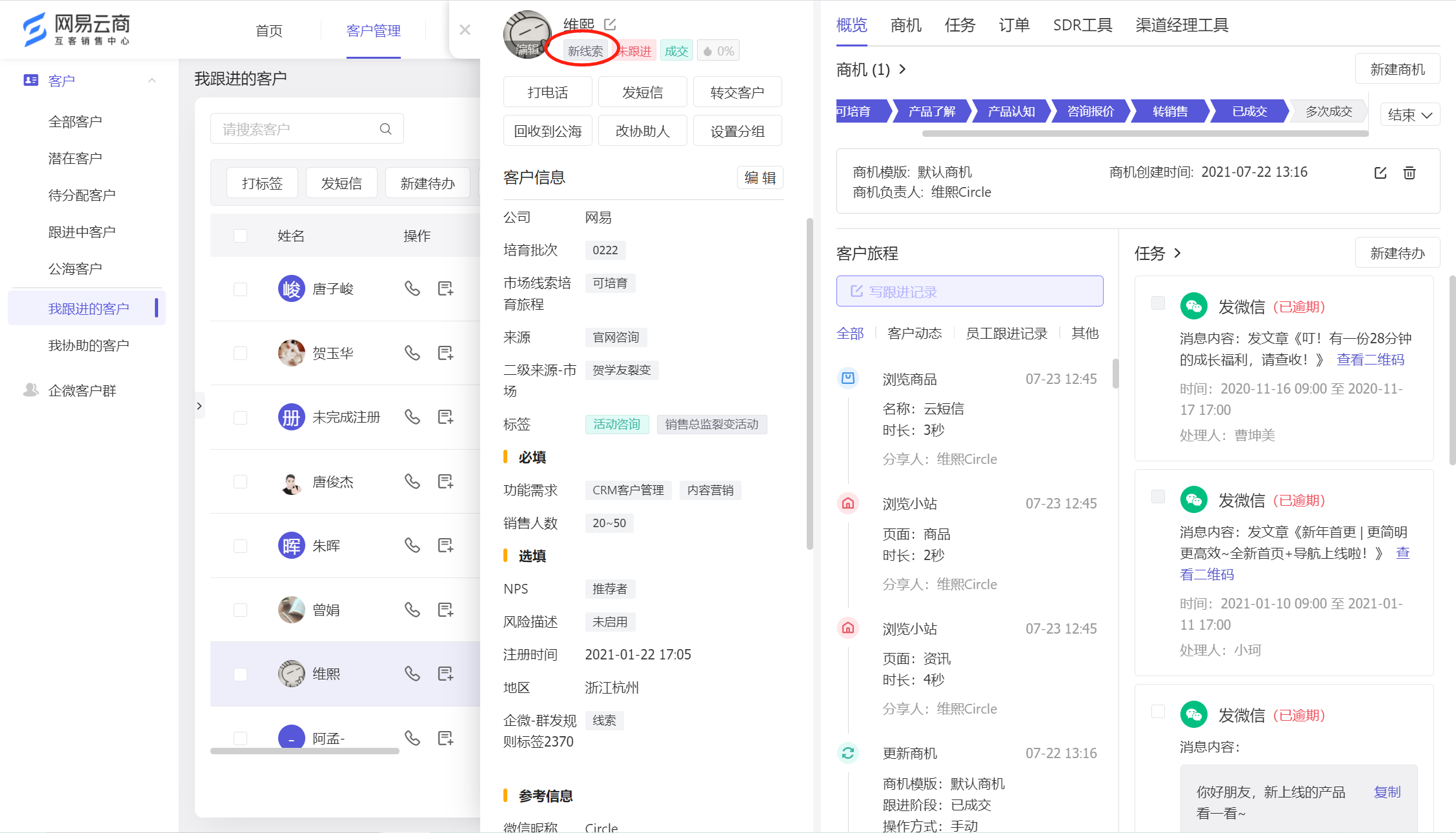This screenshot has width=1456, height=833.
Task: Call 维熙 from the list row
Action: (412, 674)
